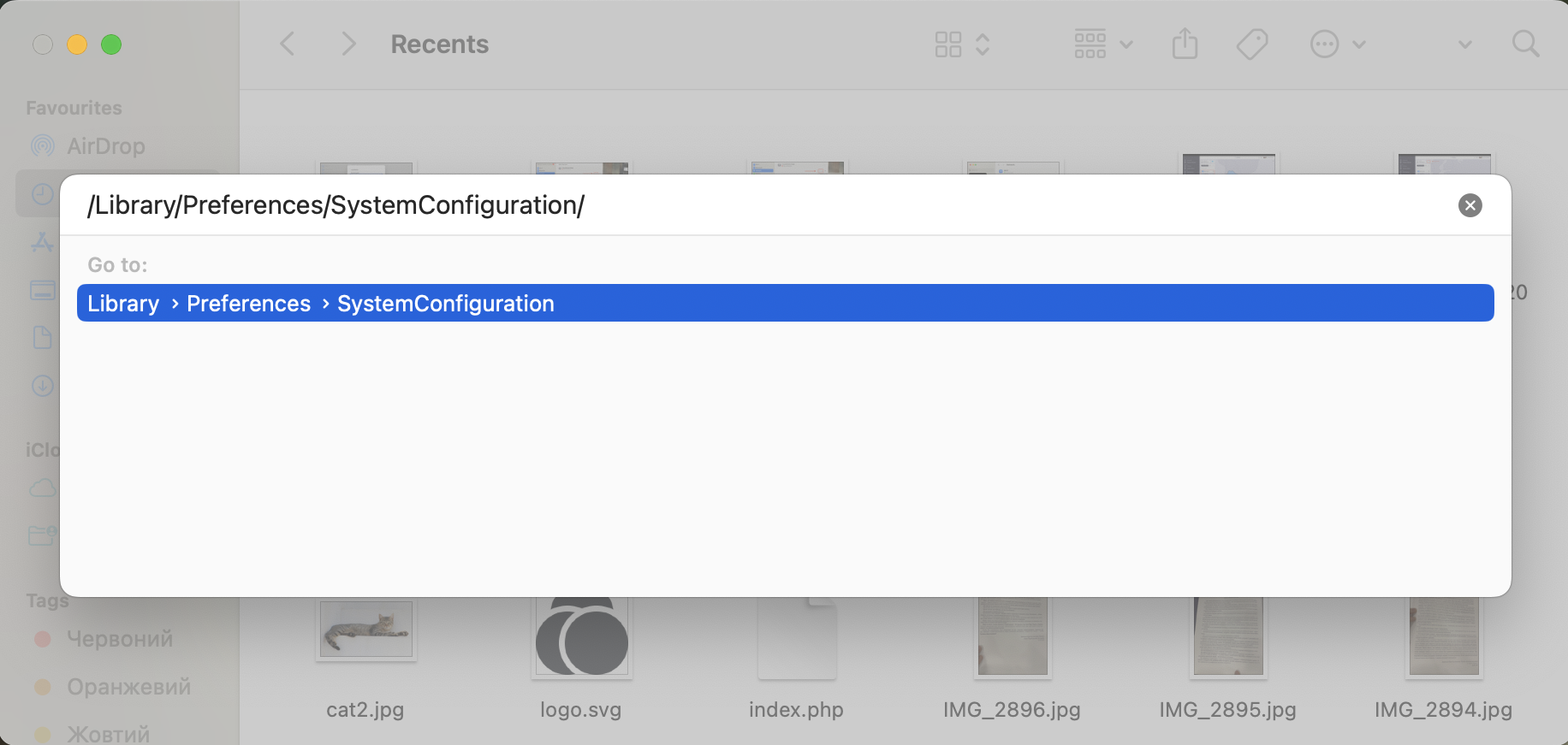
Task: Open the Share toolbar icon
Action: tap(1184, 44)
